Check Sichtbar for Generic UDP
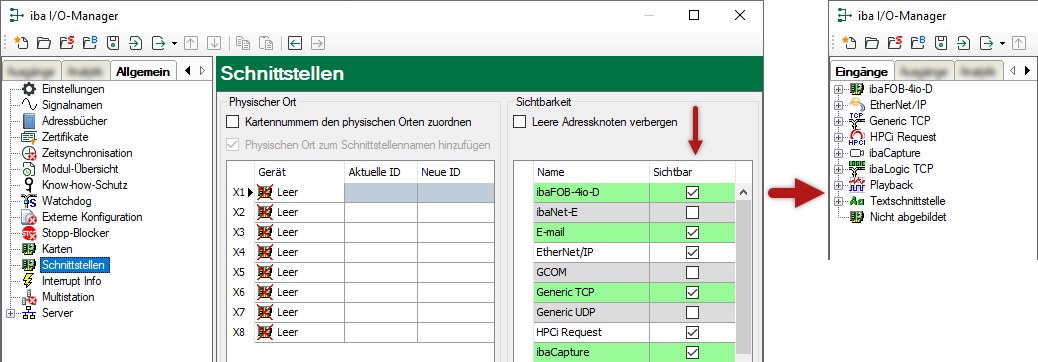 (x=692, y=312)
